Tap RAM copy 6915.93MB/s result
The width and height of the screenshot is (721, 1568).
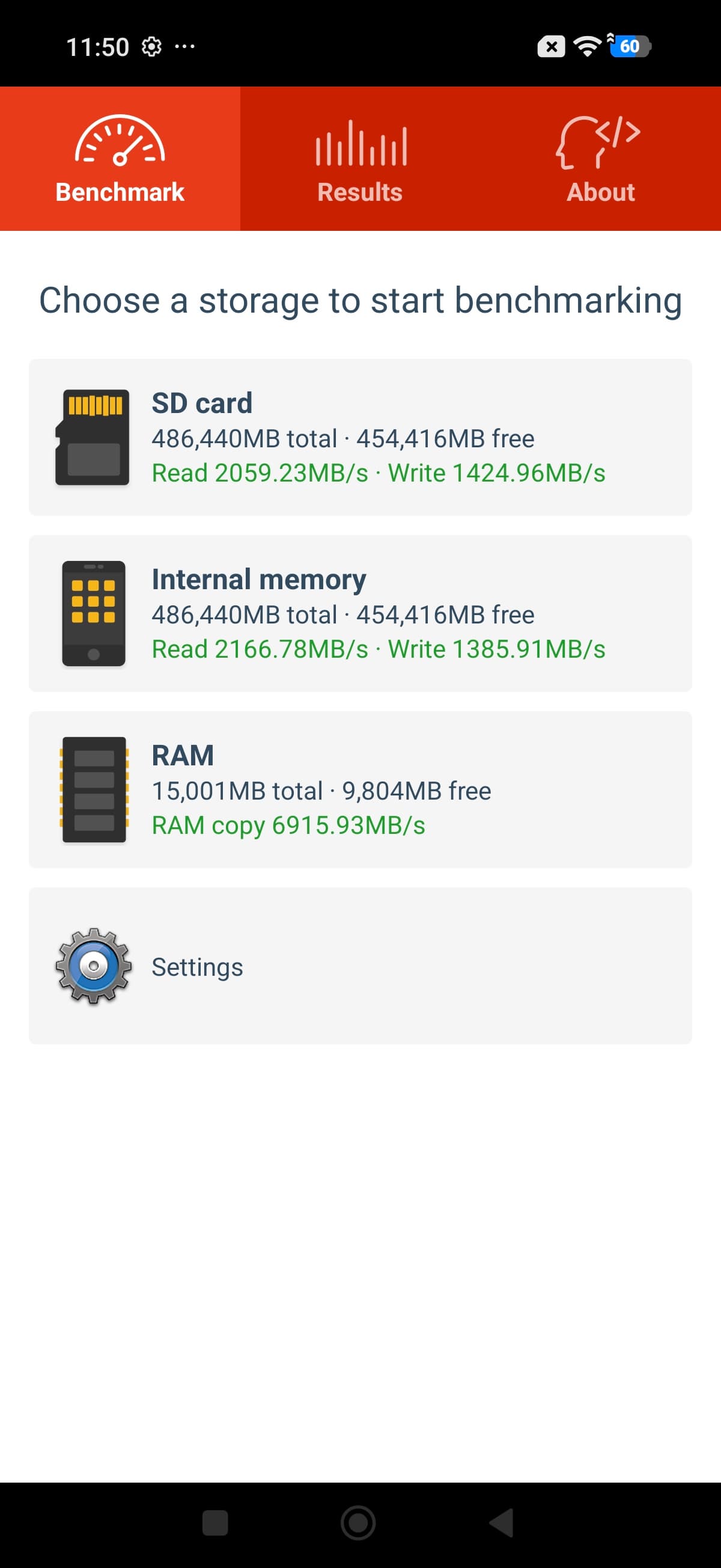click(288, 825)
